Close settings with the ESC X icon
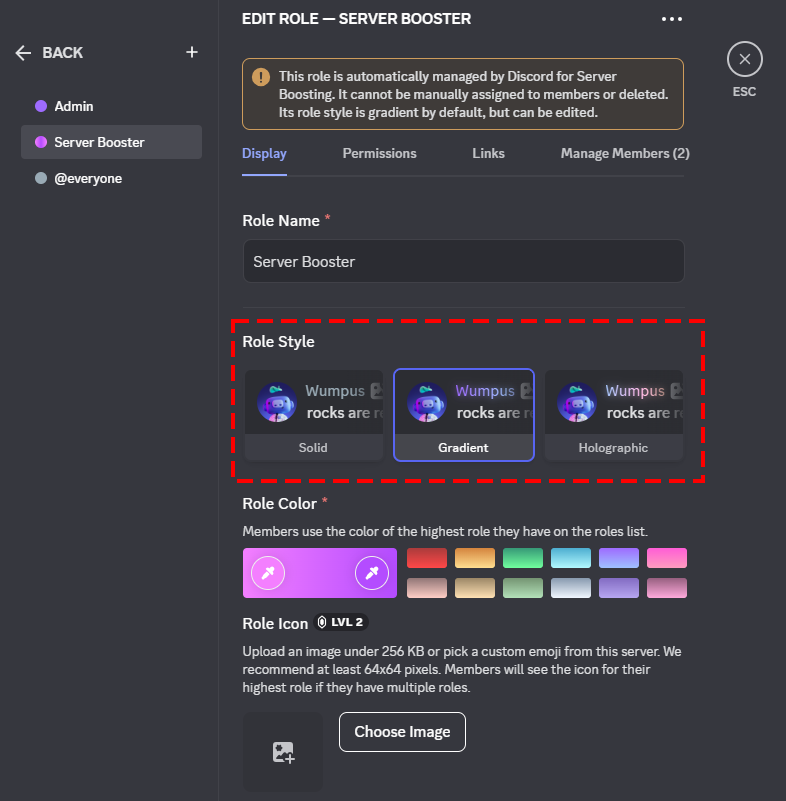Viewport: 786px width, 801px height. [x=744, y=60]
